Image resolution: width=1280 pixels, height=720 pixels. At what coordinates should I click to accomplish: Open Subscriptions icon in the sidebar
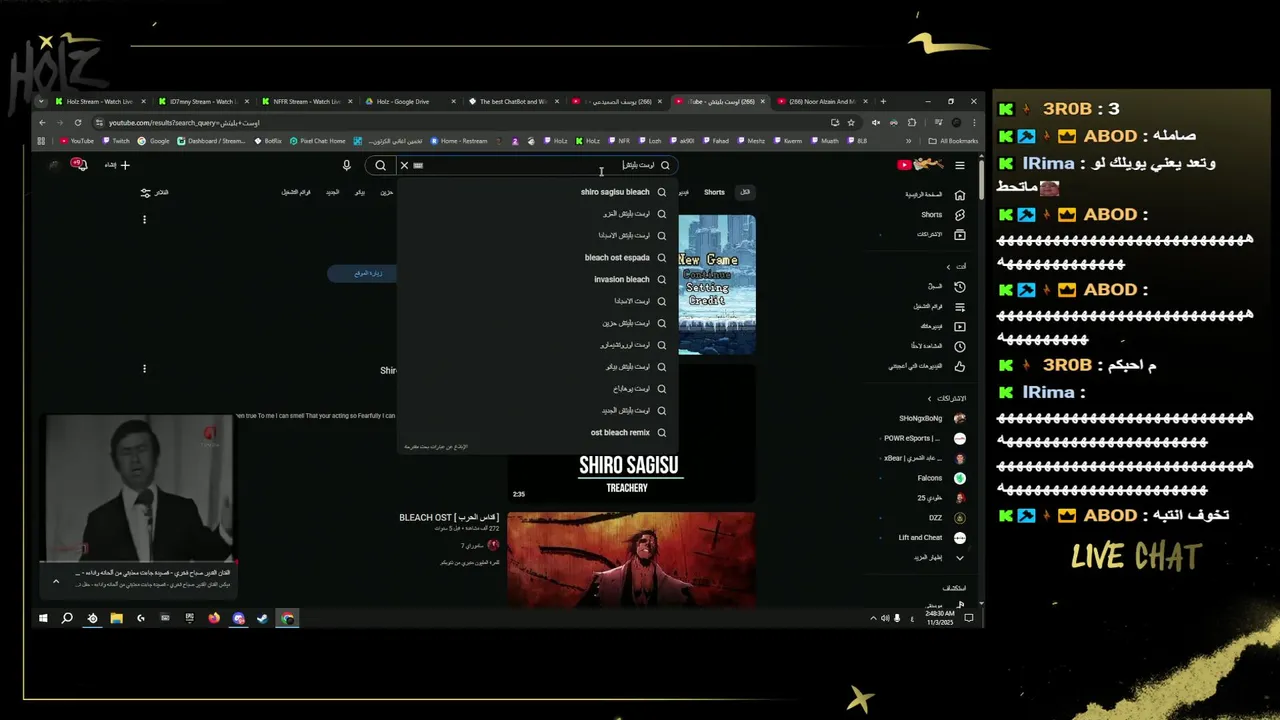[960, 235]
